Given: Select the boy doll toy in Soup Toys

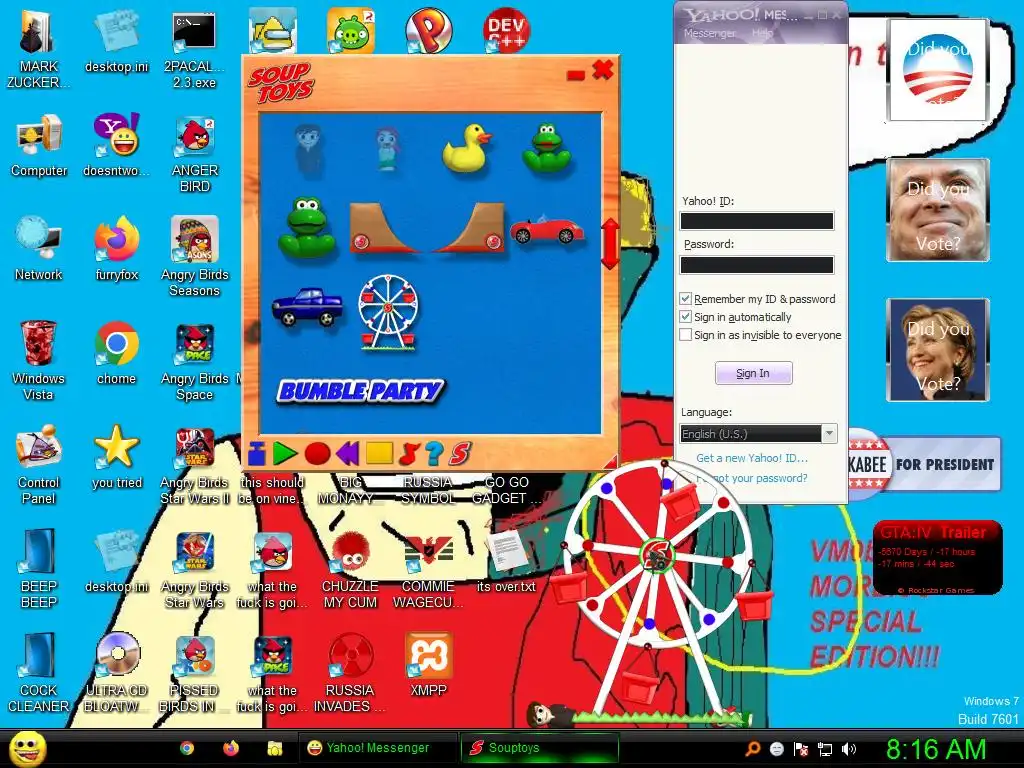Looking at the screenshot, I should click(x=308, y=150).
